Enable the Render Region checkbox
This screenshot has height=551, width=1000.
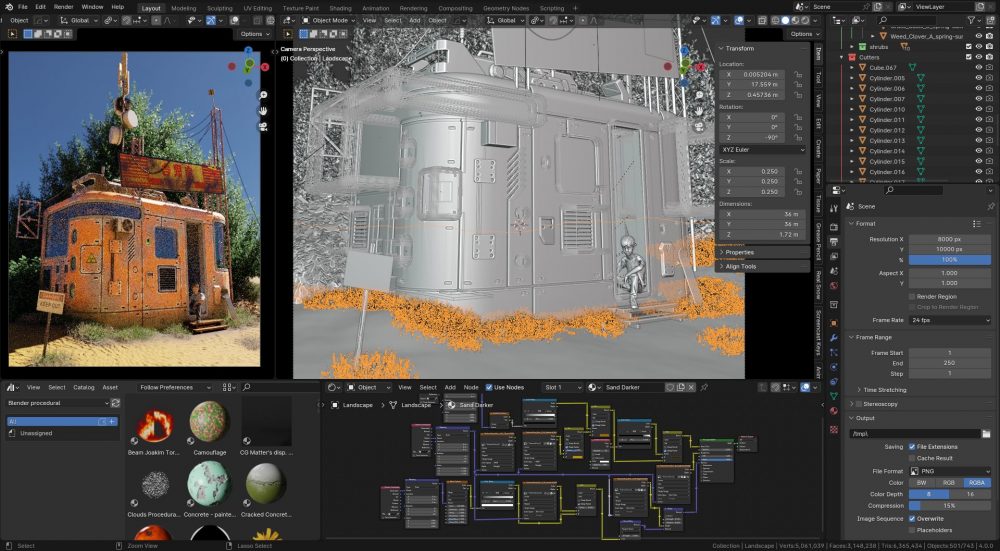(912, 297)
